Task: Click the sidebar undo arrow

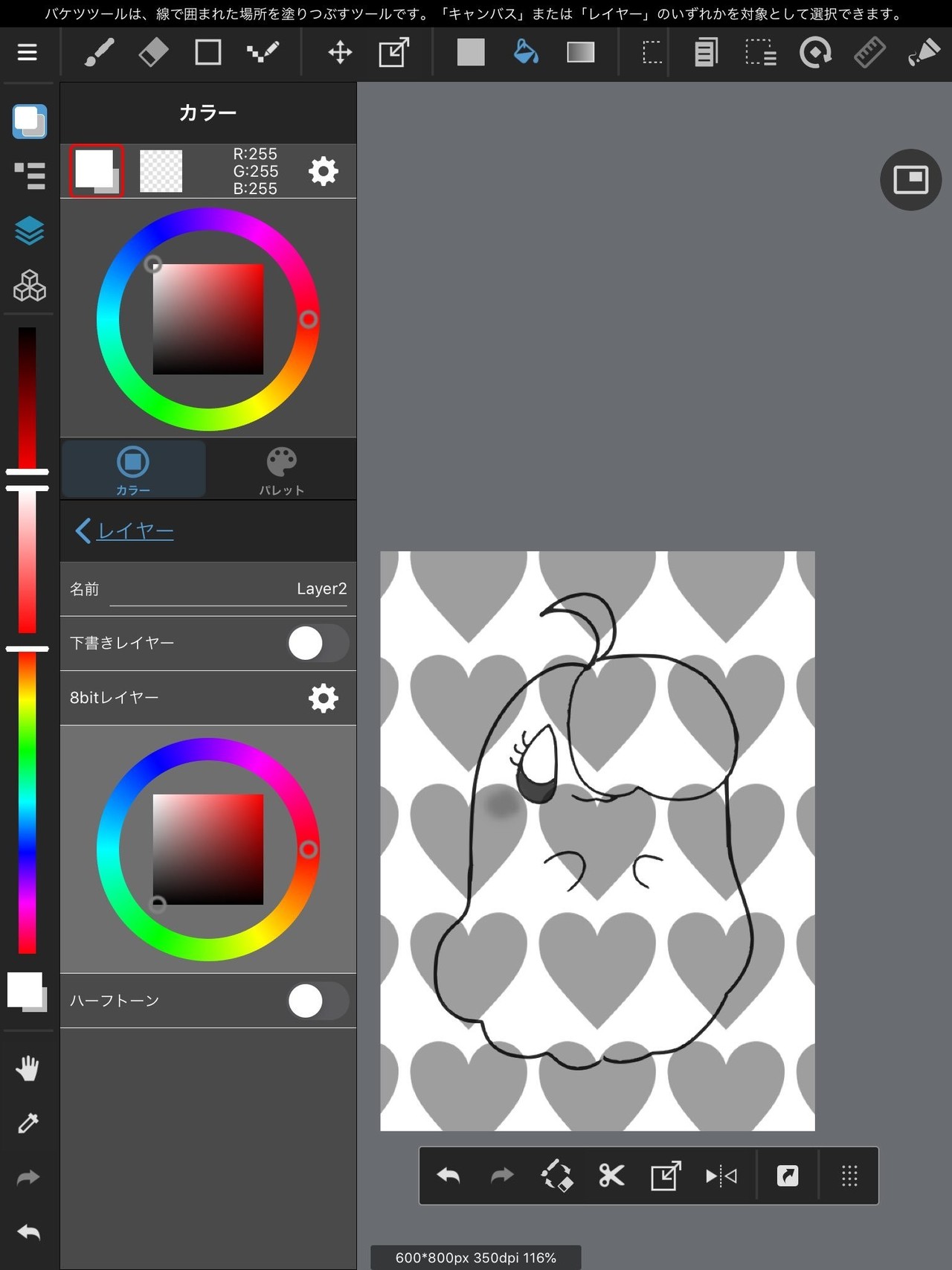Action: pos(28,1232)
